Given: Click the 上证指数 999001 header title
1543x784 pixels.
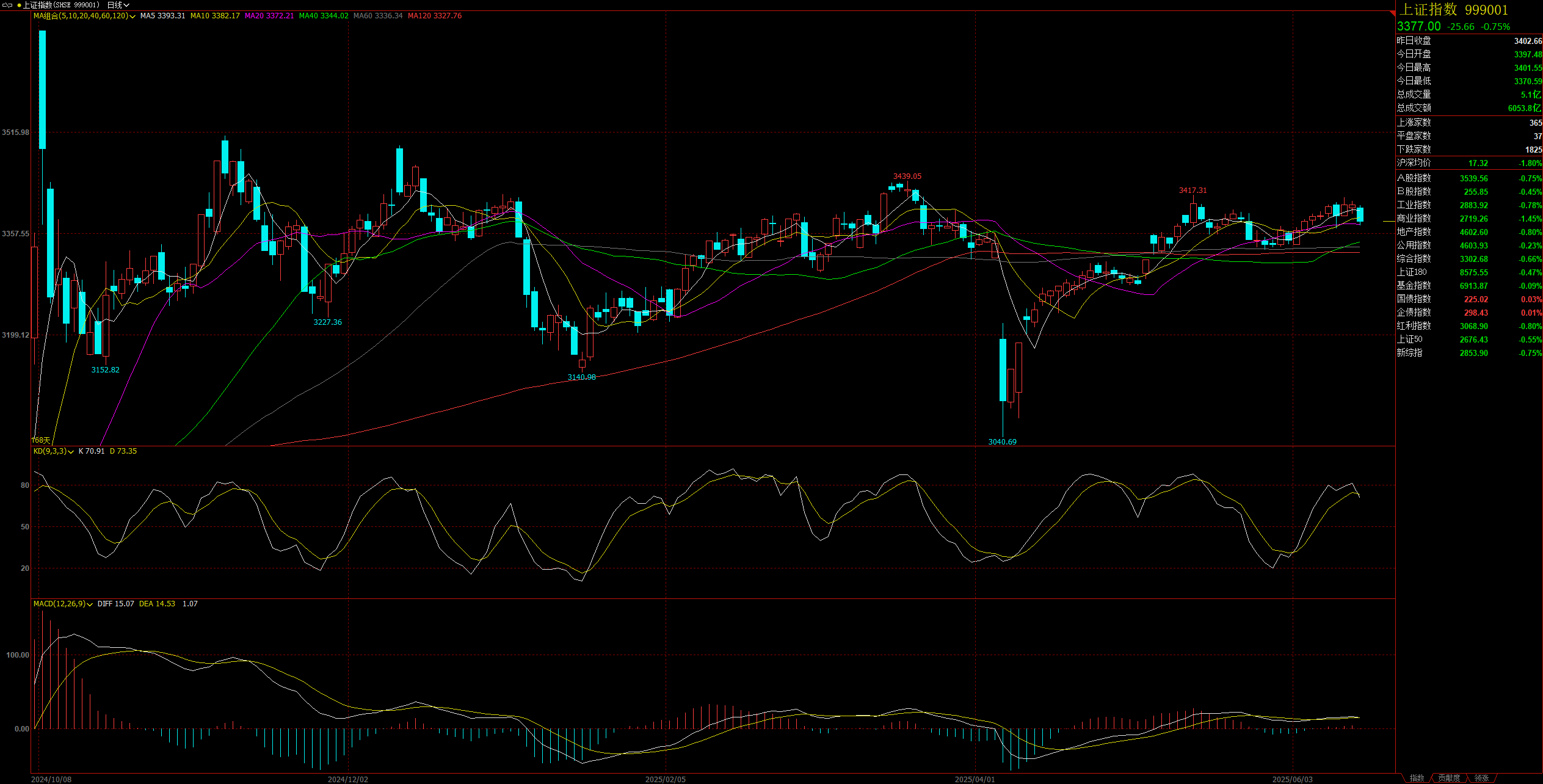Looking at the screenshot, I should pos(1452,10).
